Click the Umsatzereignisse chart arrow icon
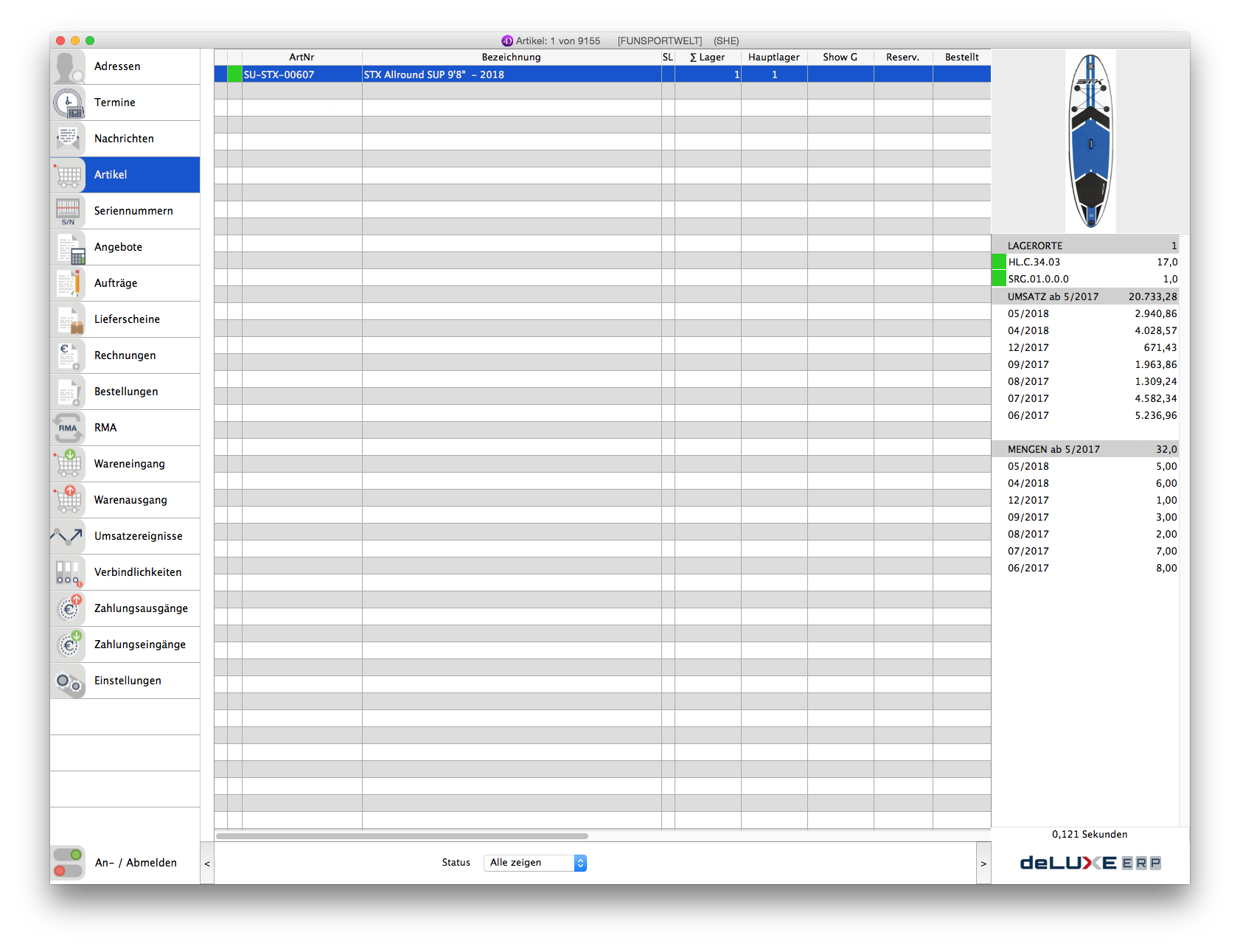 click(69, 536)
